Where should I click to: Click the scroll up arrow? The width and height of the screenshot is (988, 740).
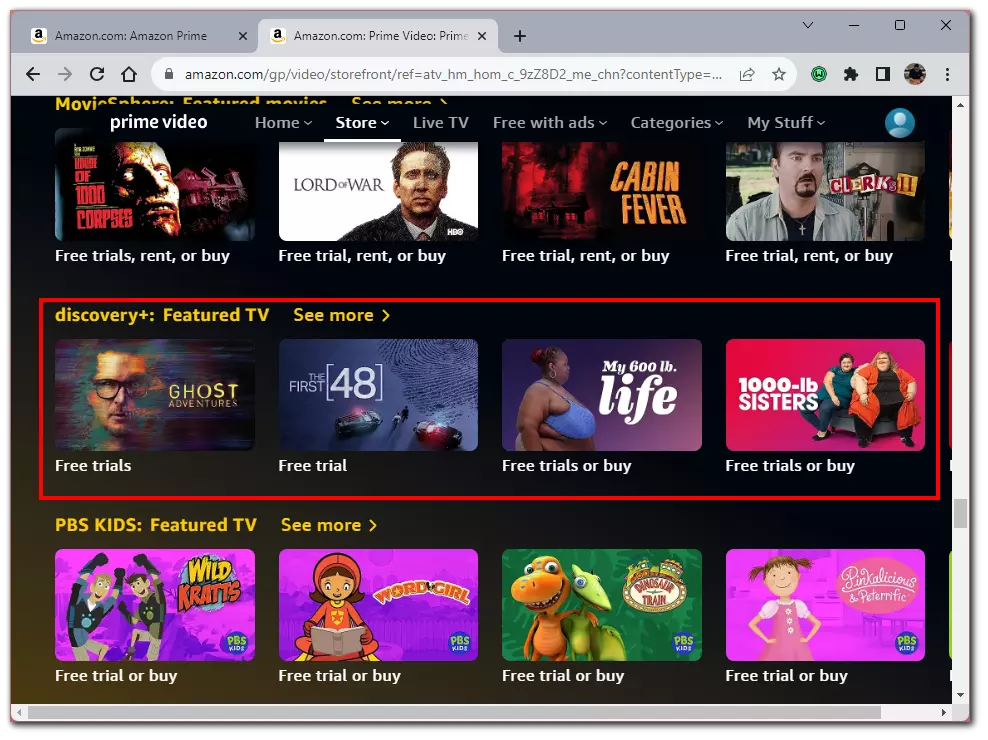[x=960, y=105]
